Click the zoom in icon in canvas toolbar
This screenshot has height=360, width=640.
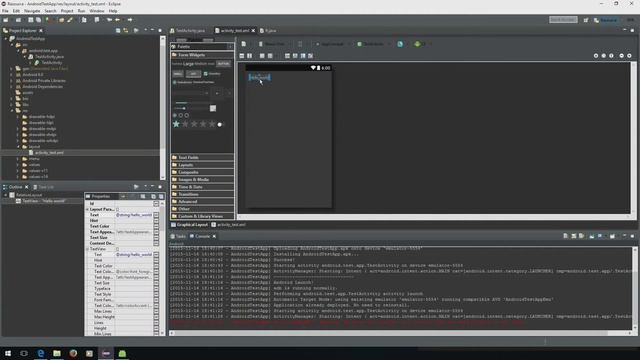629,56
